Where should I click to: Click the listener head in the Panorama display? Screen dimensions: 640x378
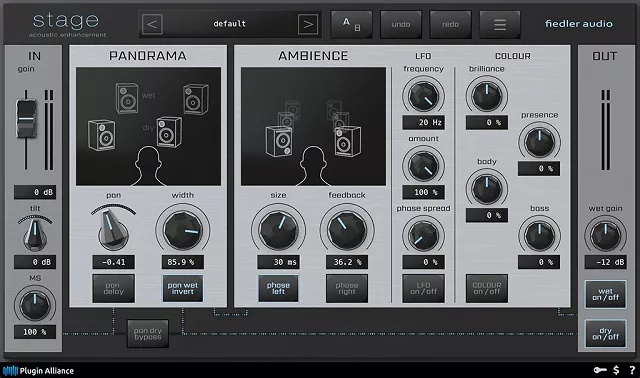pos(148,165)
